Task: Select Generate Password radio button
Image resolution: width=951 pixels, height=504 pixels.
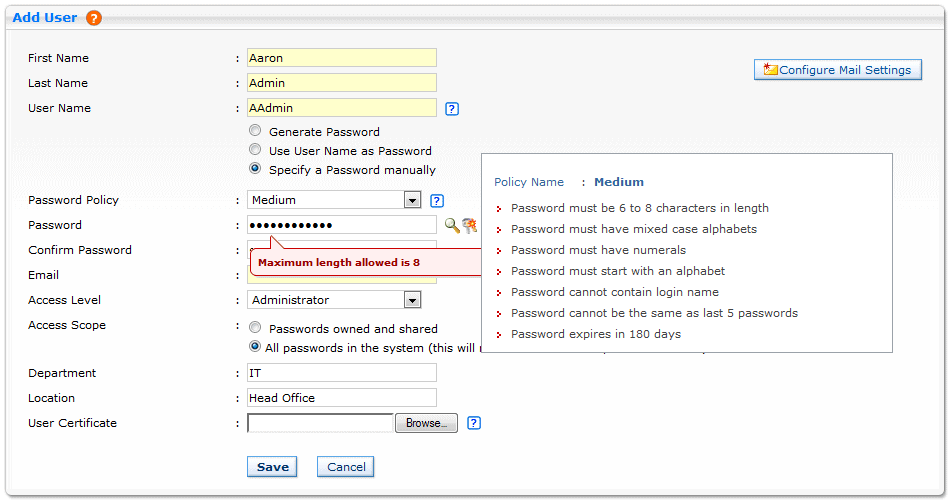Action: [255, 130]
